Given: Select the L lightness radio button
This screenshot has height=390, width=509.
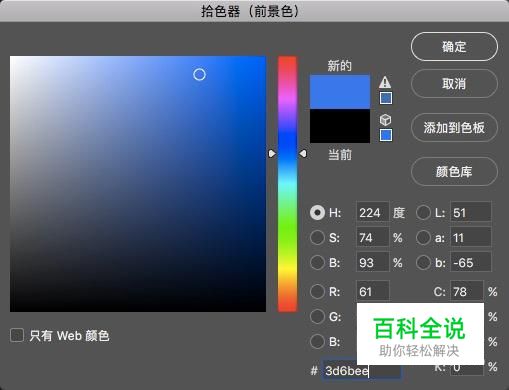Looking at the screenshot, I should 423,213.
